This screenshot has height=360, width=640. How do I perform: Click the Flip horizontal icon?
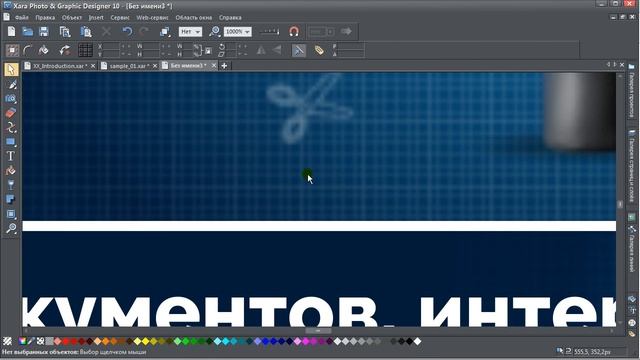261,50
